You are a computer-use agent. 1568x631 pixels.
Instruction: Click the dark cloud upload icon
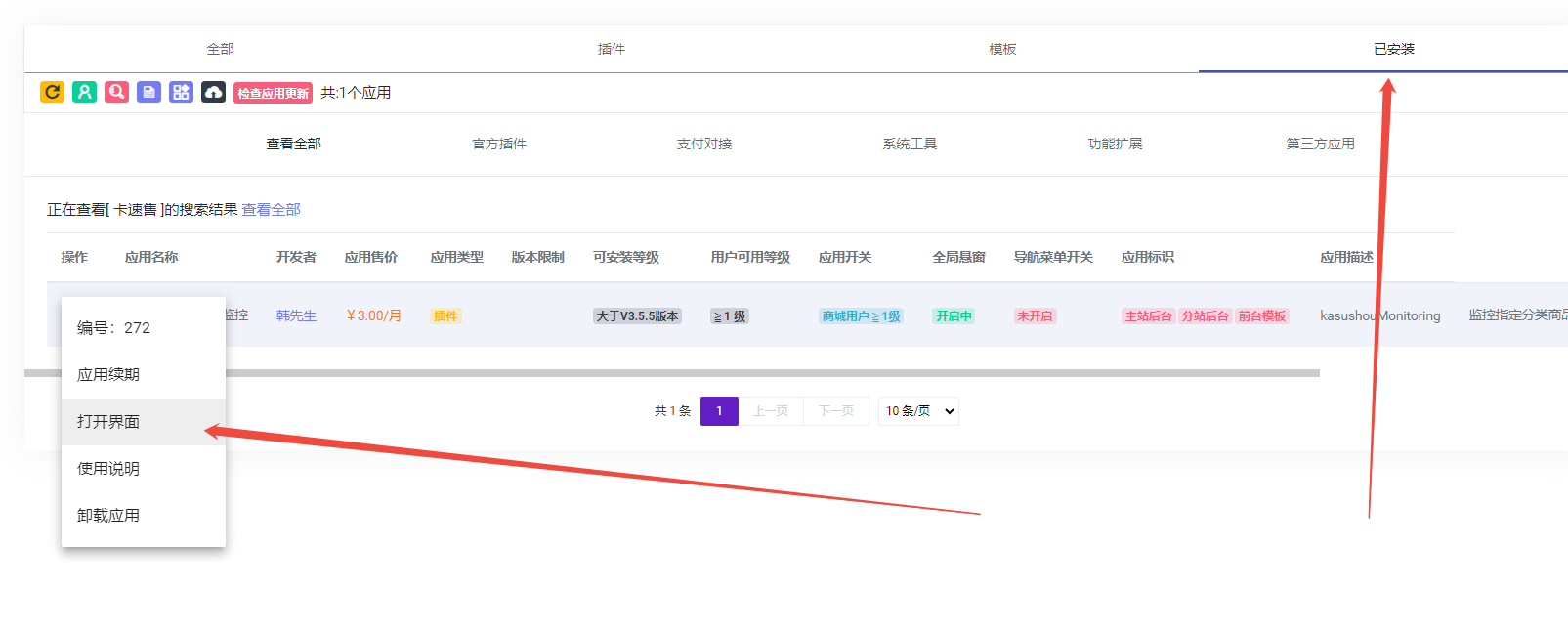click(x=213, y=92)
